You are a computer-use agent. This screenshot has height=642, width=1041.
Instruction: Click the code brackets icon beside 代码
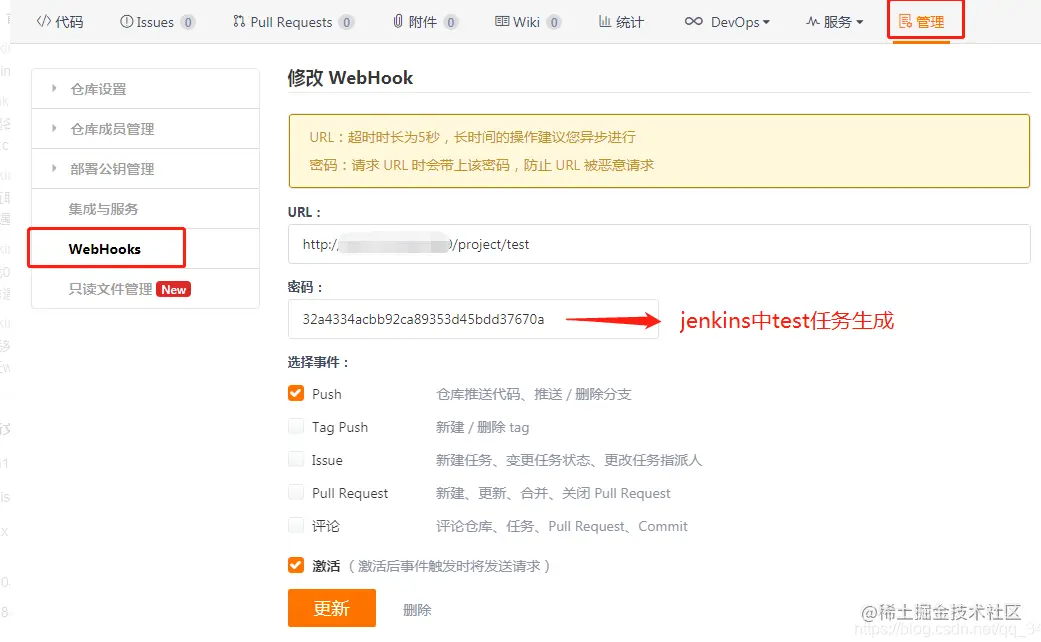point(43,21)
